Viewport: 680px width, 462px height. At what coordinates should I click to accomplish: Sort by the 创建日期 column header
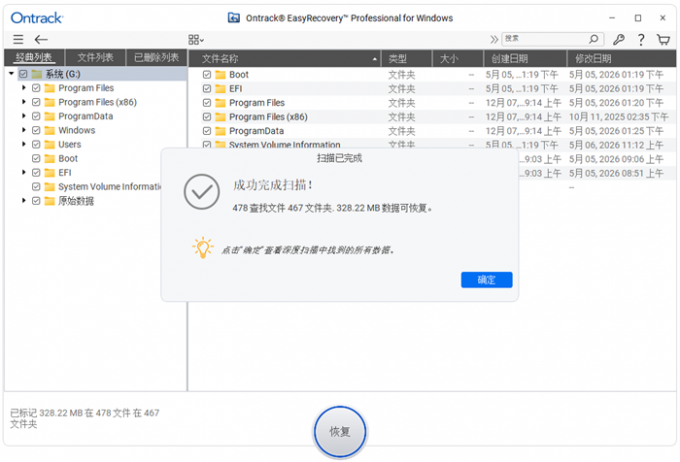(x=525, y=59)
